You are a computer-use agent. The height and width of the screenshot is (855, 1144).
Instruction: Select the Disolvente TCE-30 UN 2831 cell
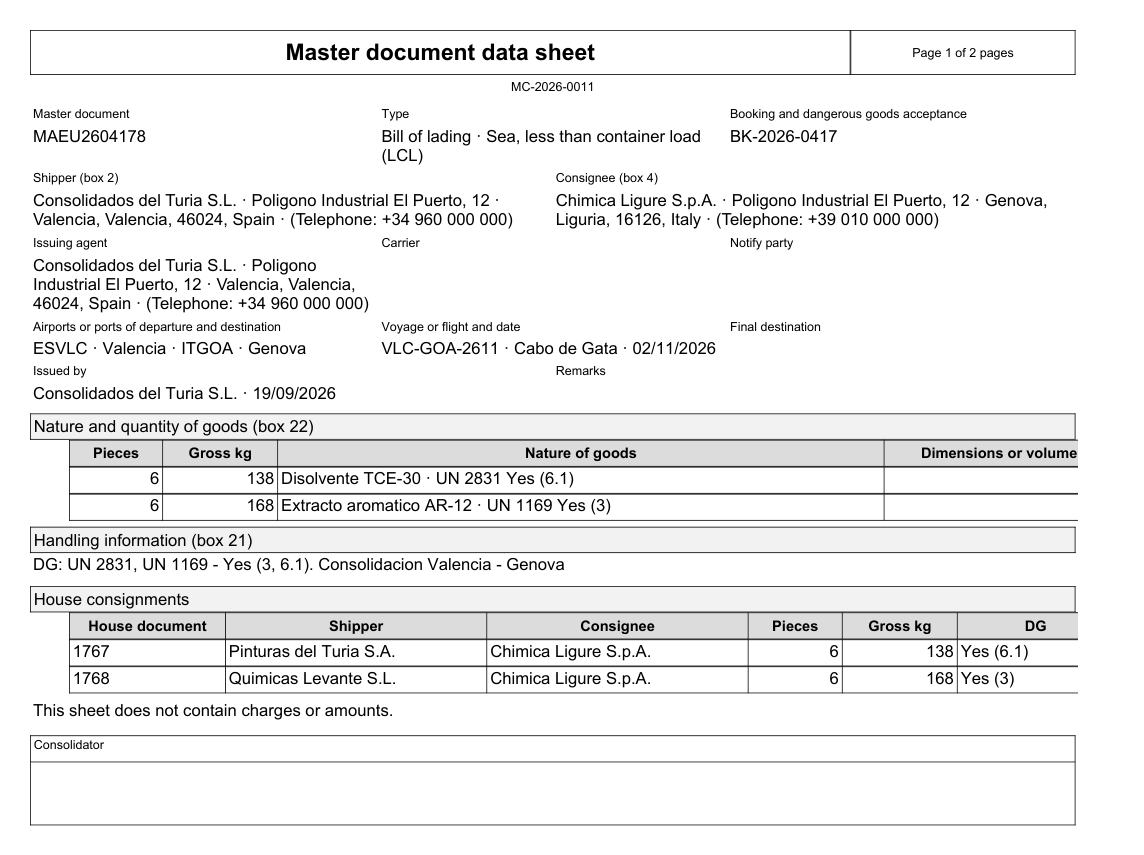point(580,479)
